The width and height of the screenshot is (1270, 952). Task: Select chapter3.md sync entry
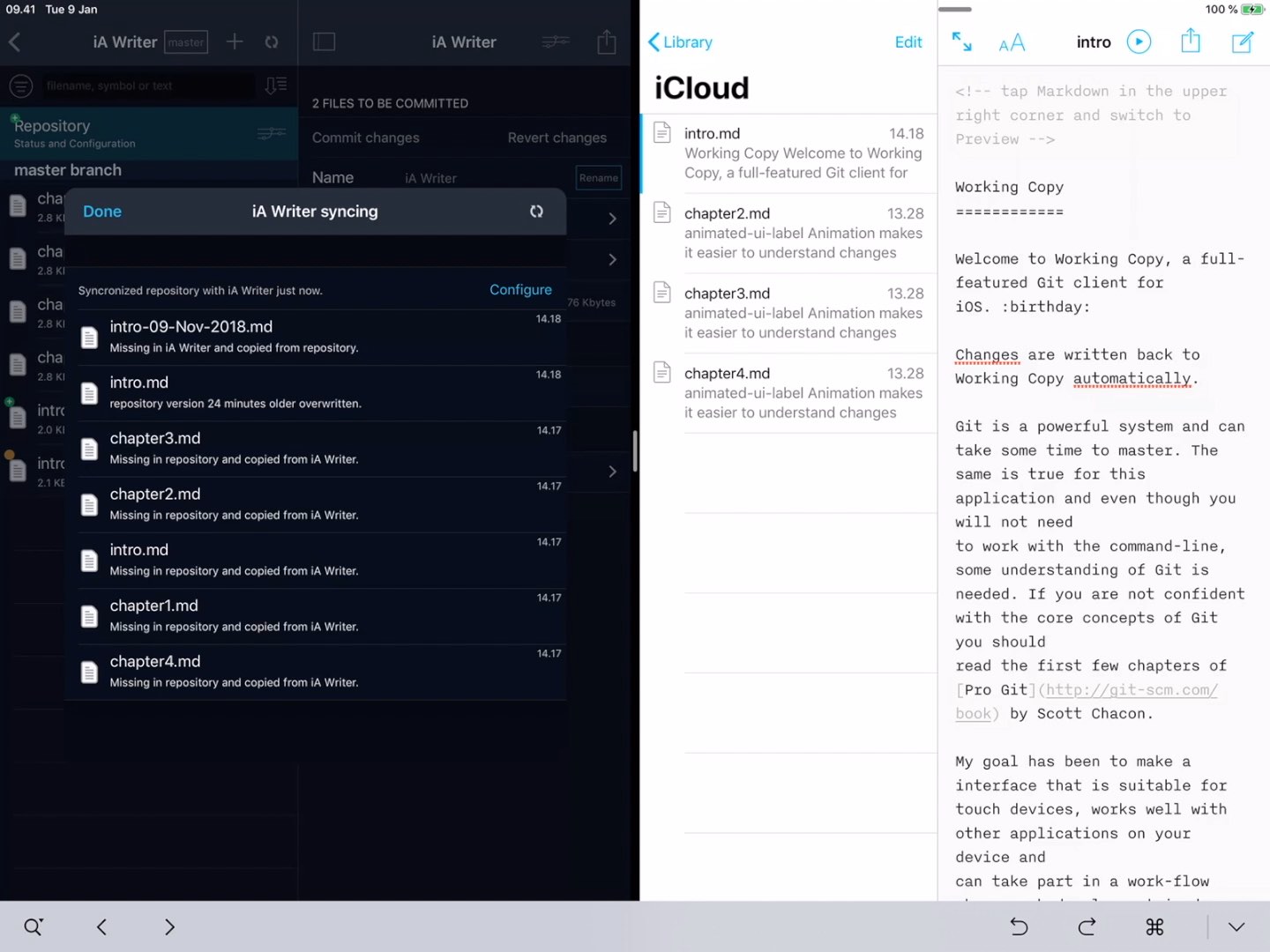[322, 449]
